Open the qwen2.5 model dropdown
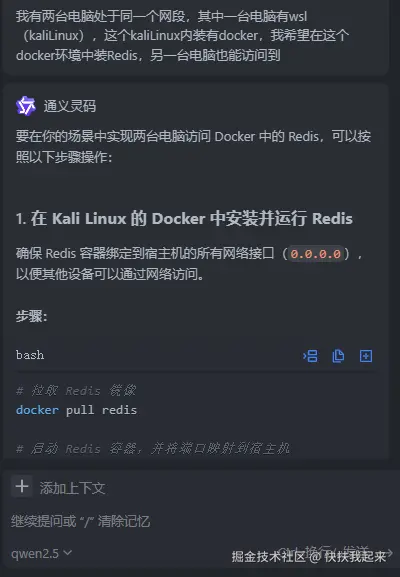This screenshot has width=400, height=577. (x=41, y=553)
